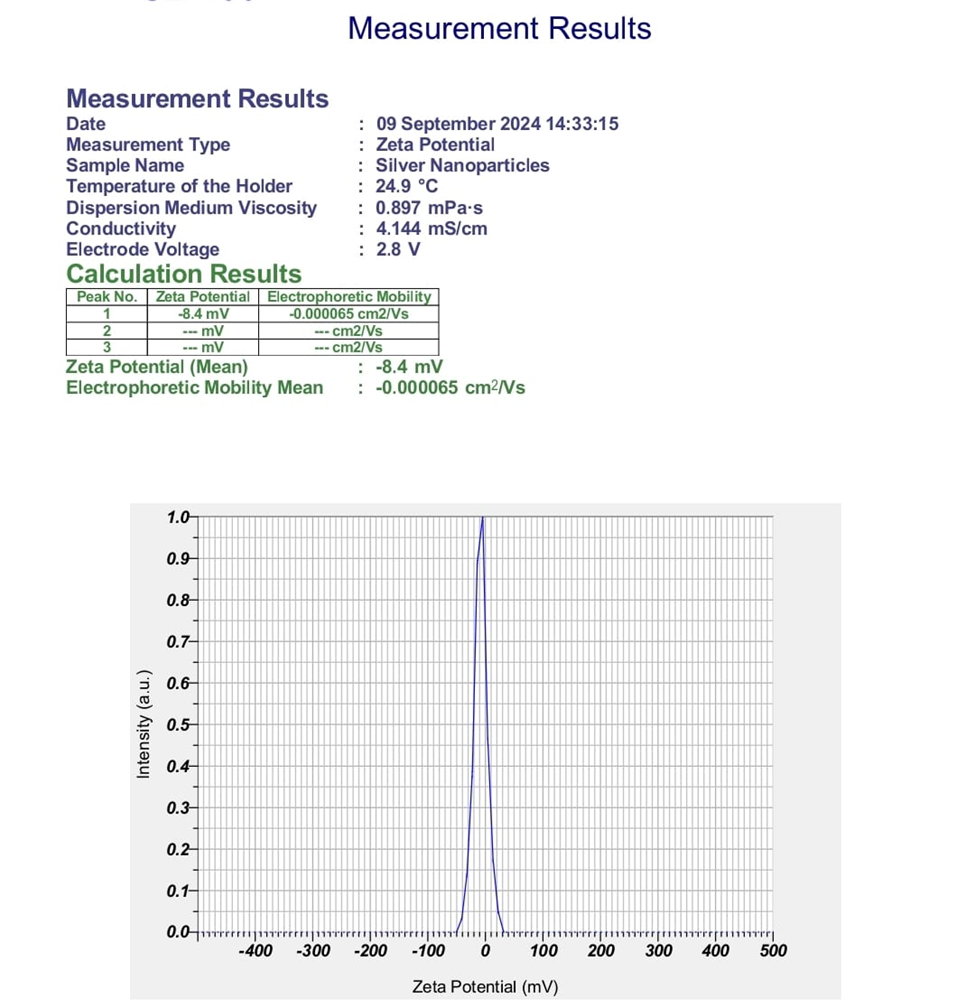The image size is (975, 1007).
Task: Click the top of the blue peak curve
Action: pyautogui.click(x=483, y=518)
